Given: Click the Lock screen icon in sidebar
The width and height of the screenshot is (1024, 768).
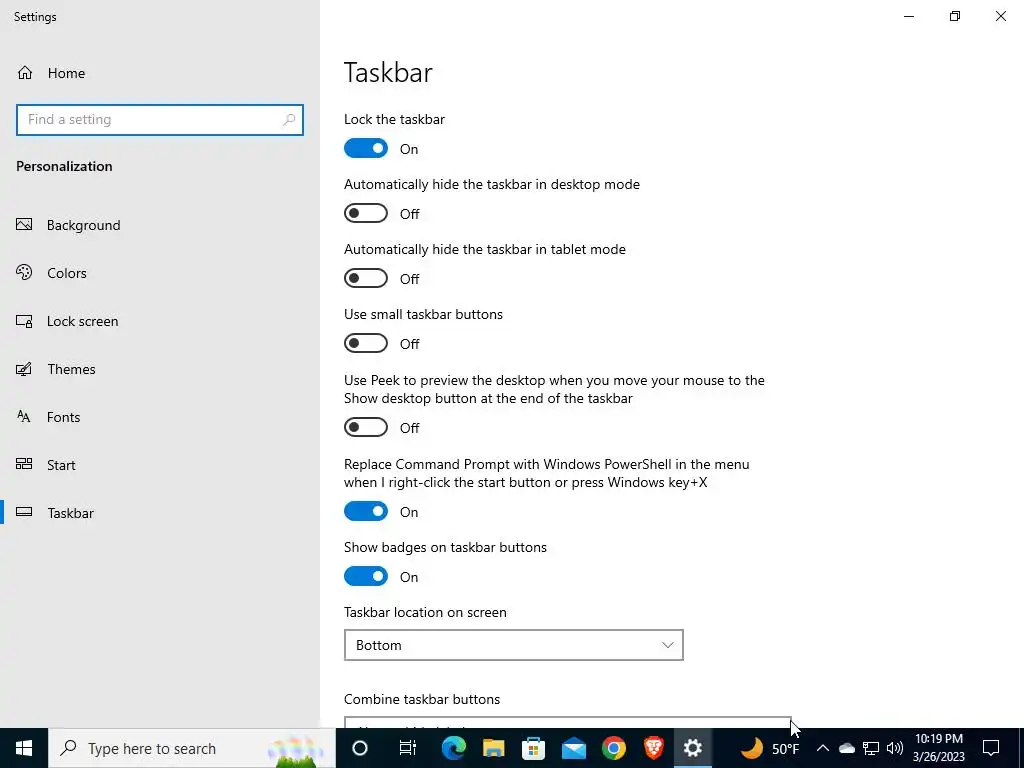Looking at the screenshot, I should point(24,321).
